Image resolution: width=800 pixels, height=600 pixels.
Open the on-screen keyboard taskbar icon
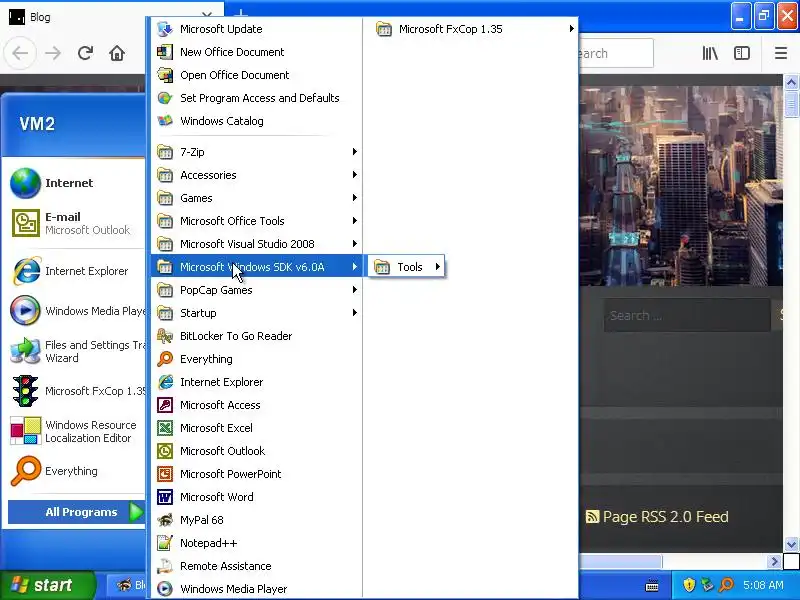[x=652, y=586]
